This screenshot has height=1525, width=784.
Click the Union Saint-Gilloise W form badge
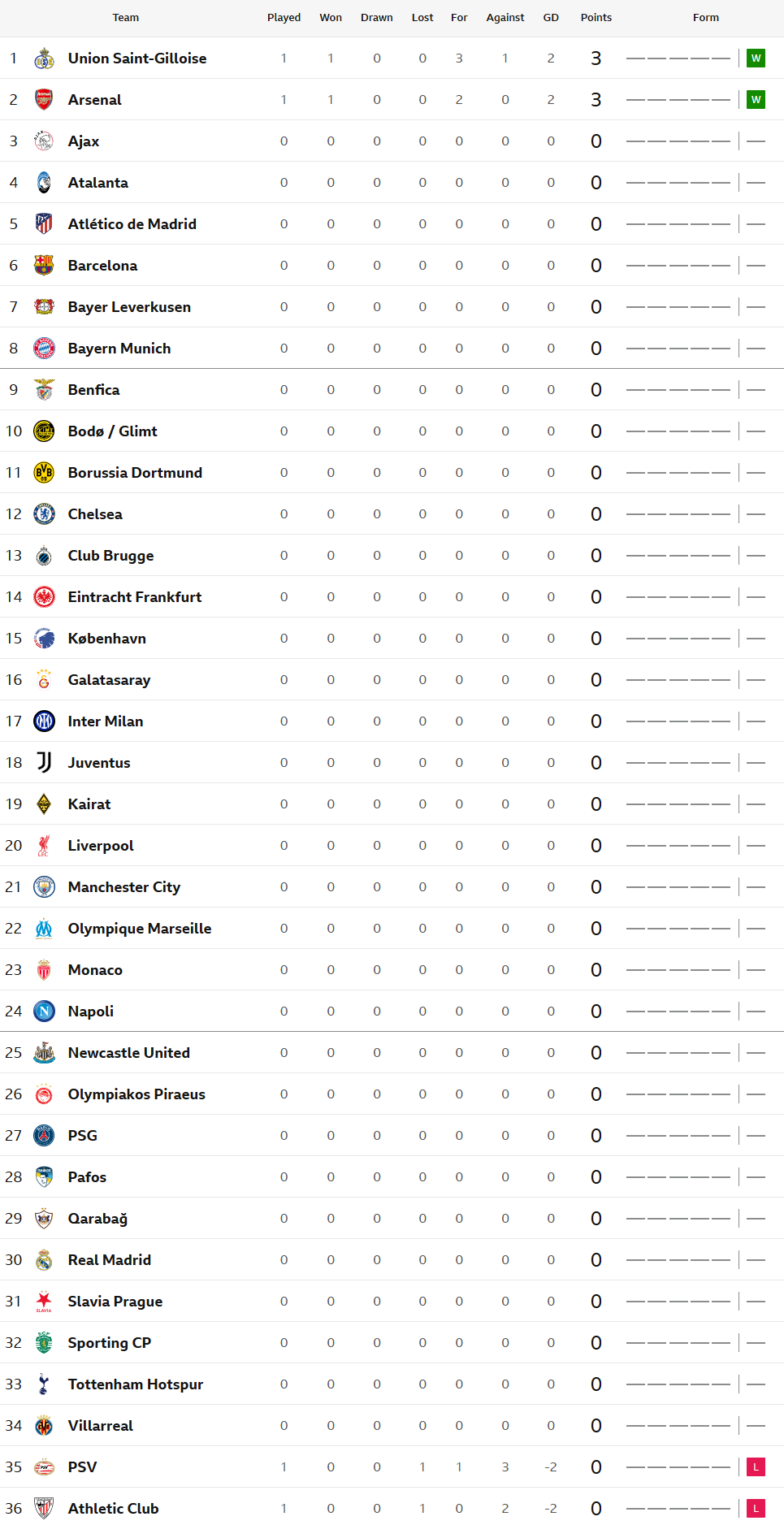[x=756, y=58]
